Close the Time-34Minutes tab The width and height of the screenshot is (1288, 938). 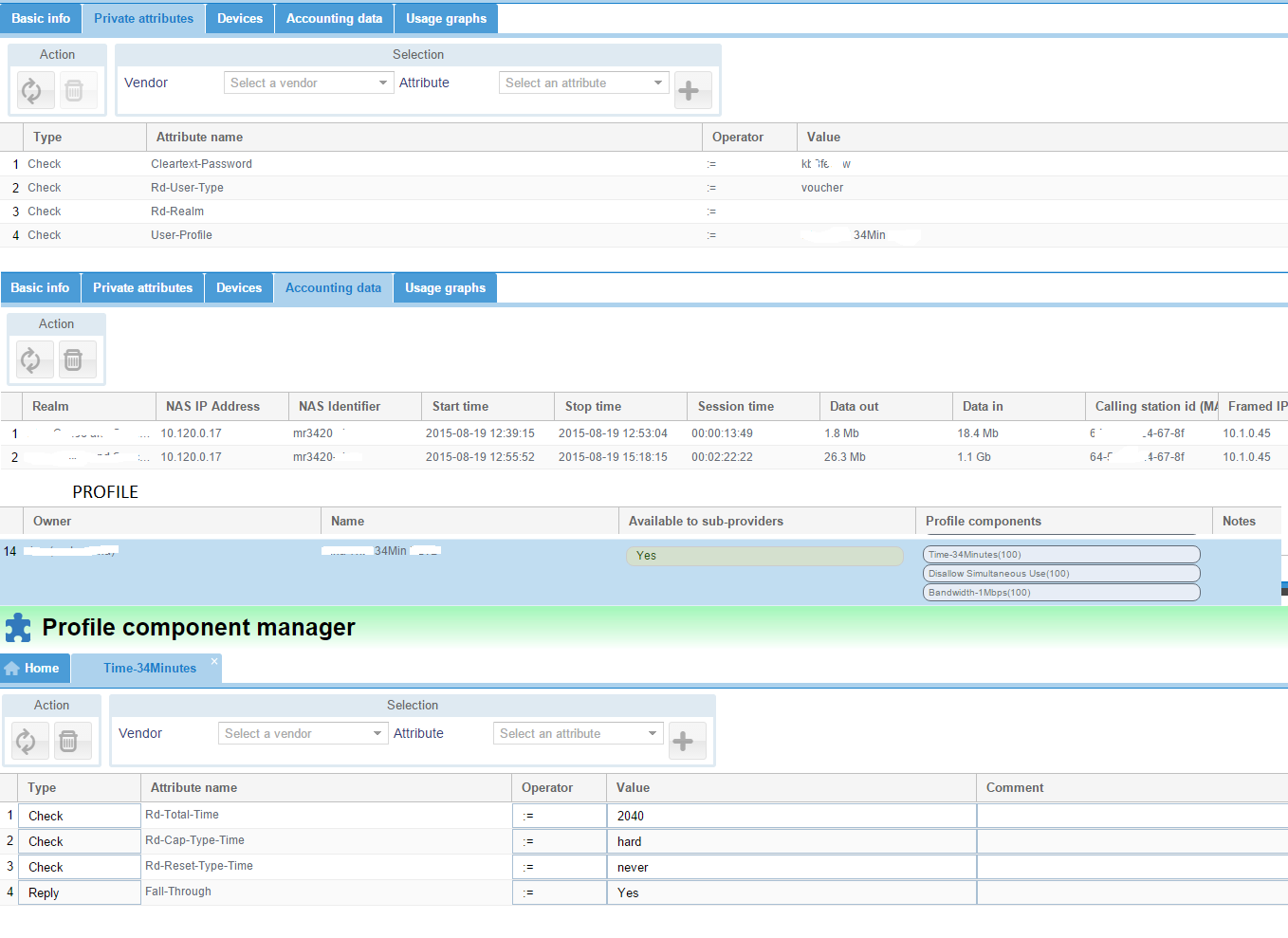point(214,661)
